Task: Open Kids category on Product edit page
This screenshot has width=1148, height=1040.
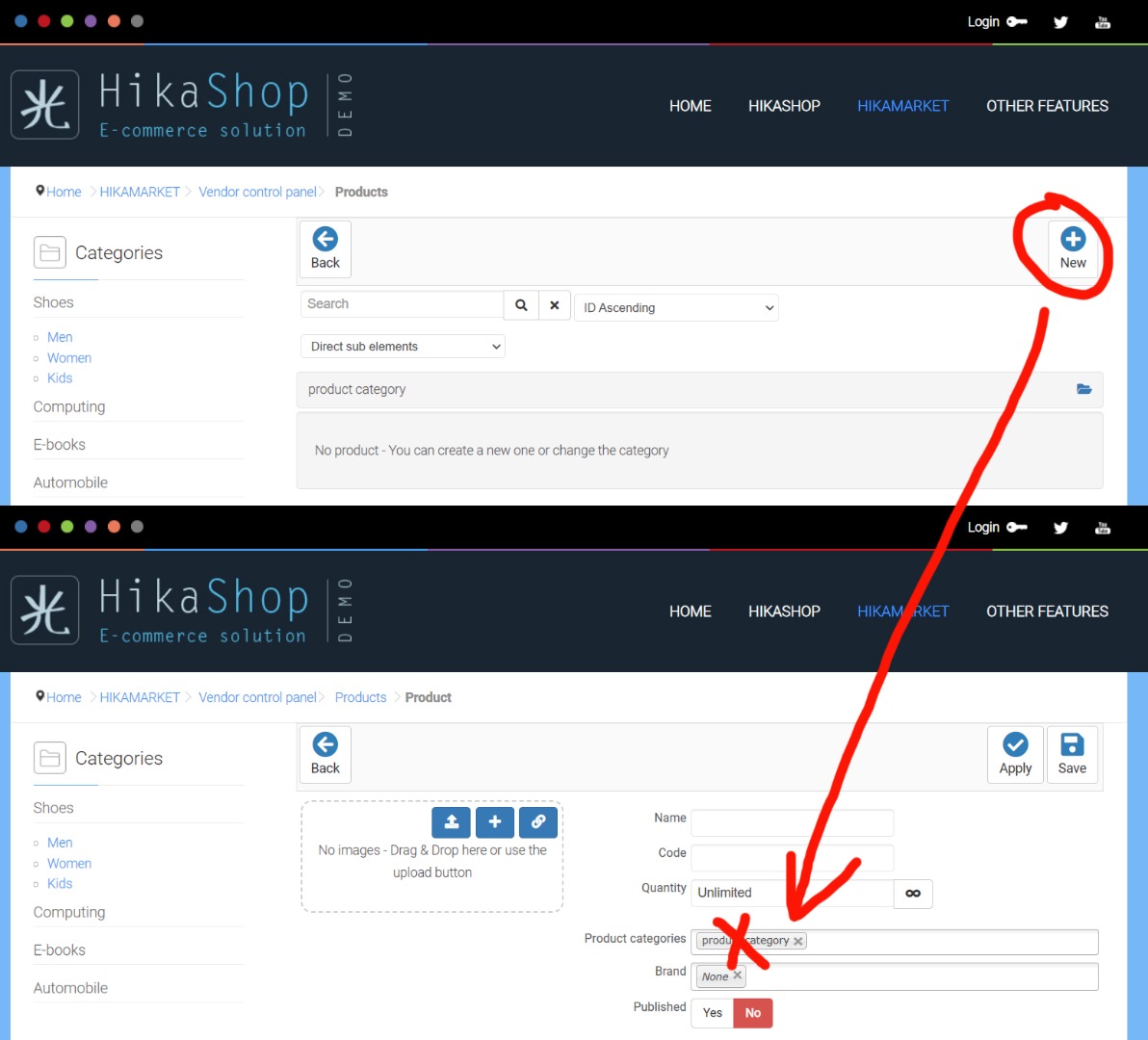Action: pyautogui.click(x=60, y=883)
